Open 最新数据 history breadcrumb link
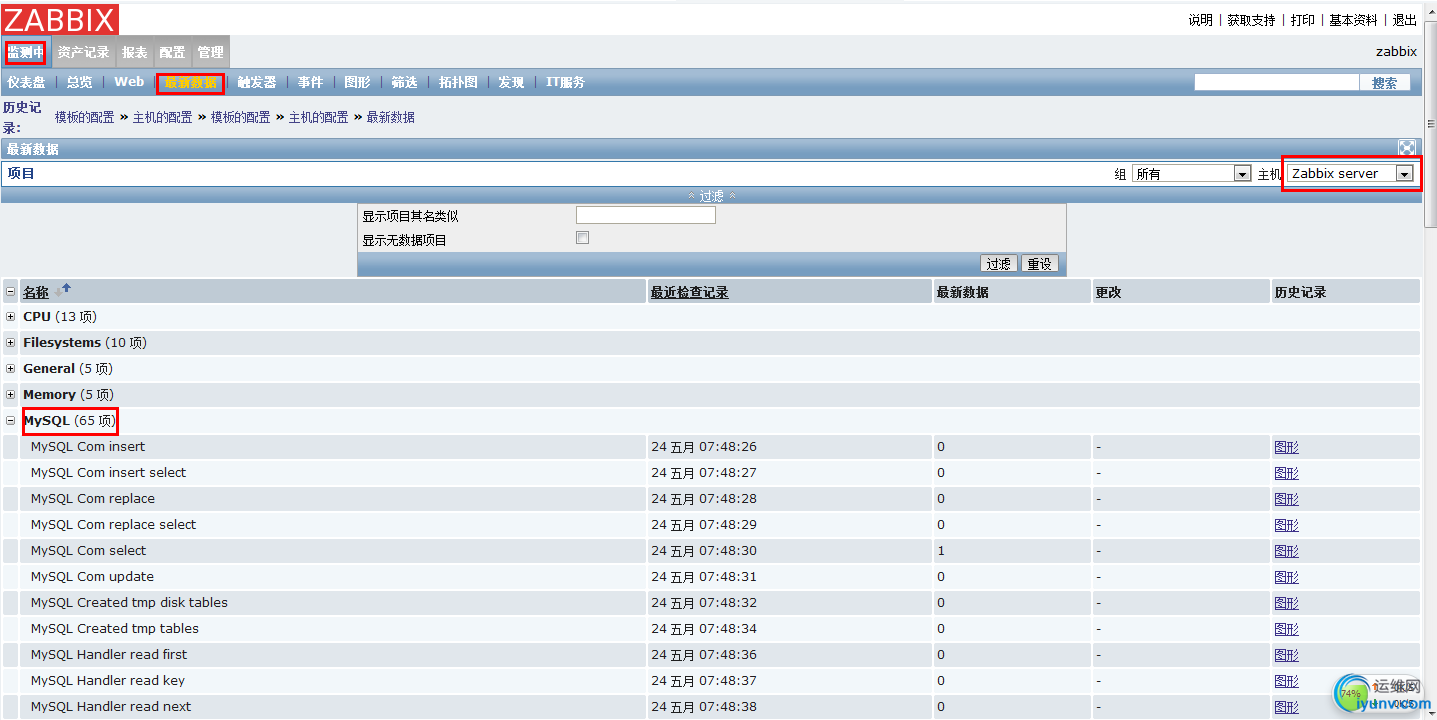Image resolution: width=1437 pixels, height=720 pixels. [390, 117]
